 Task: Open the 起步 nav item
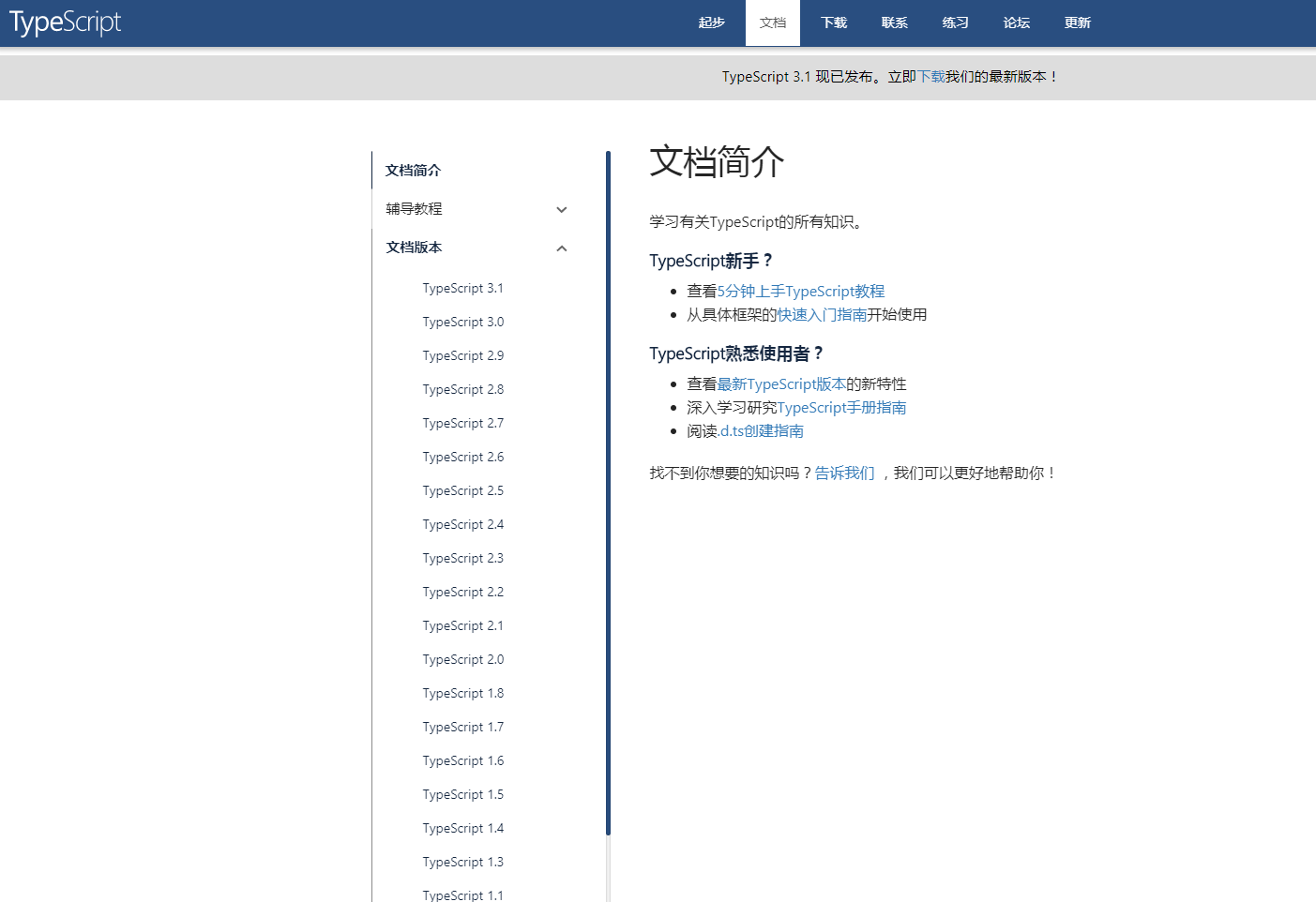[x=712, y=23]
